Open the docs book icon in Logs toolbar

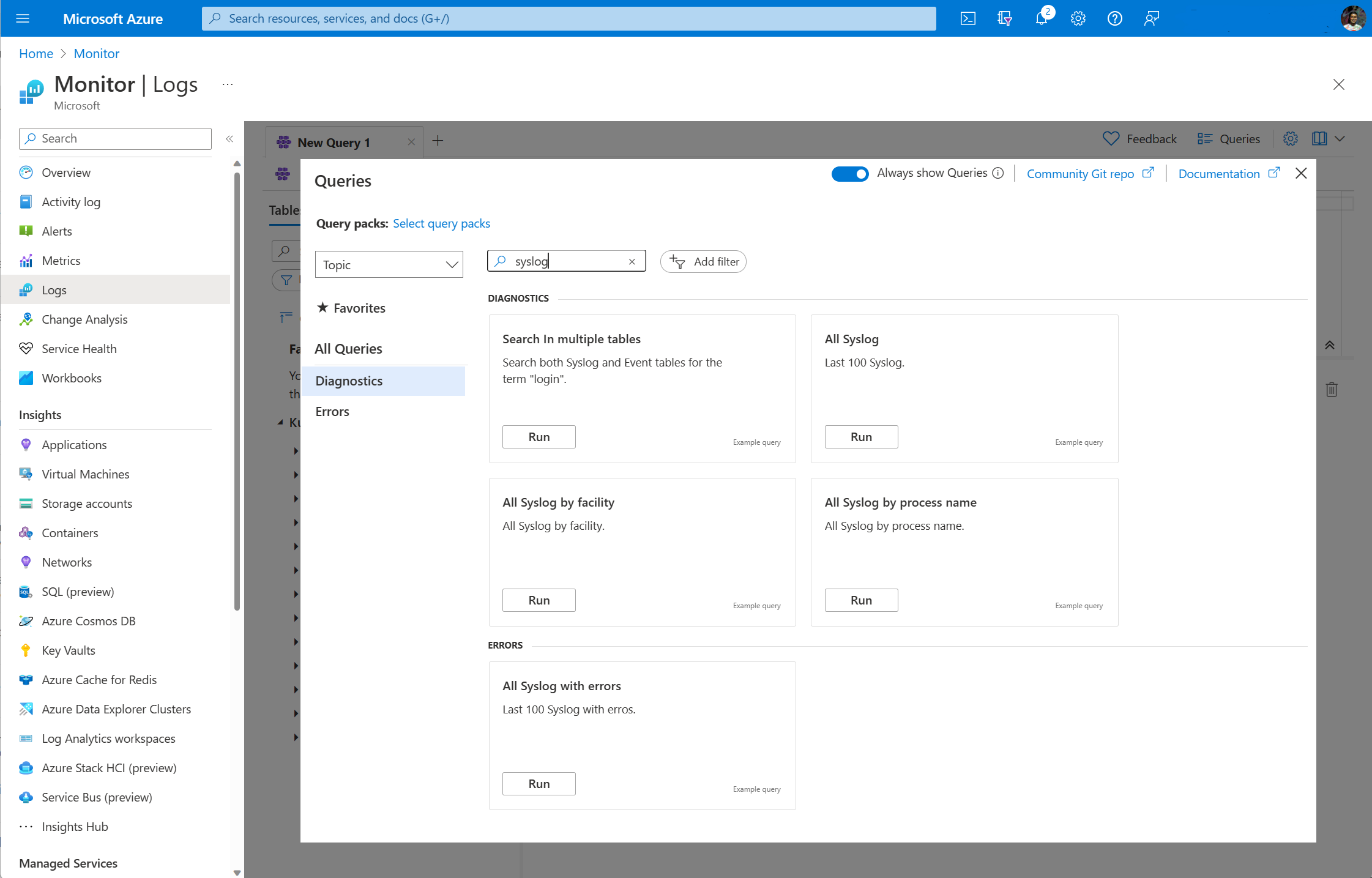click(x=1319, y=139)
